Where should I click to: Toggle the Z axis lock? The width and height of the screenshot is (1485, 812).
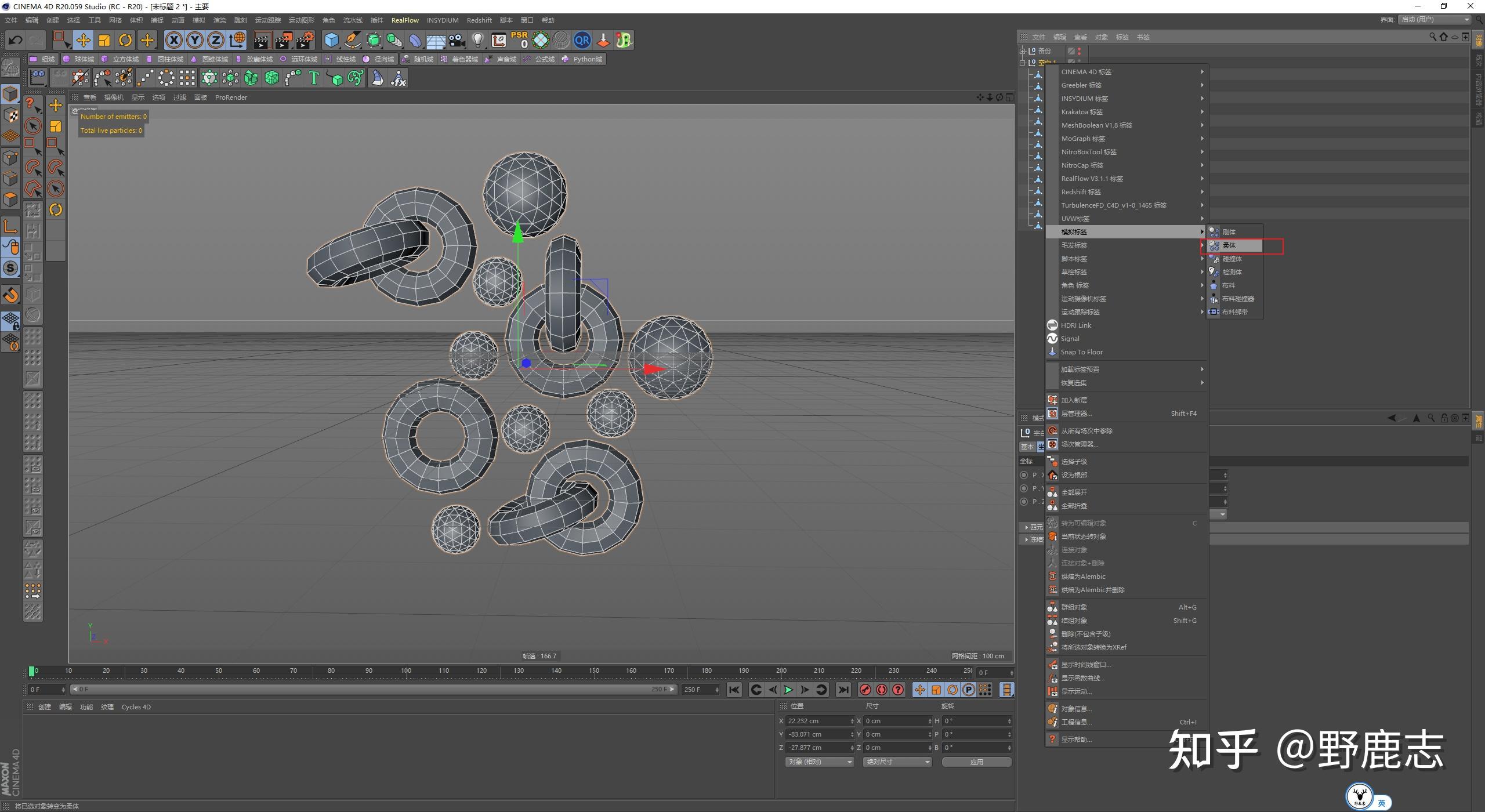coord(216,40)
